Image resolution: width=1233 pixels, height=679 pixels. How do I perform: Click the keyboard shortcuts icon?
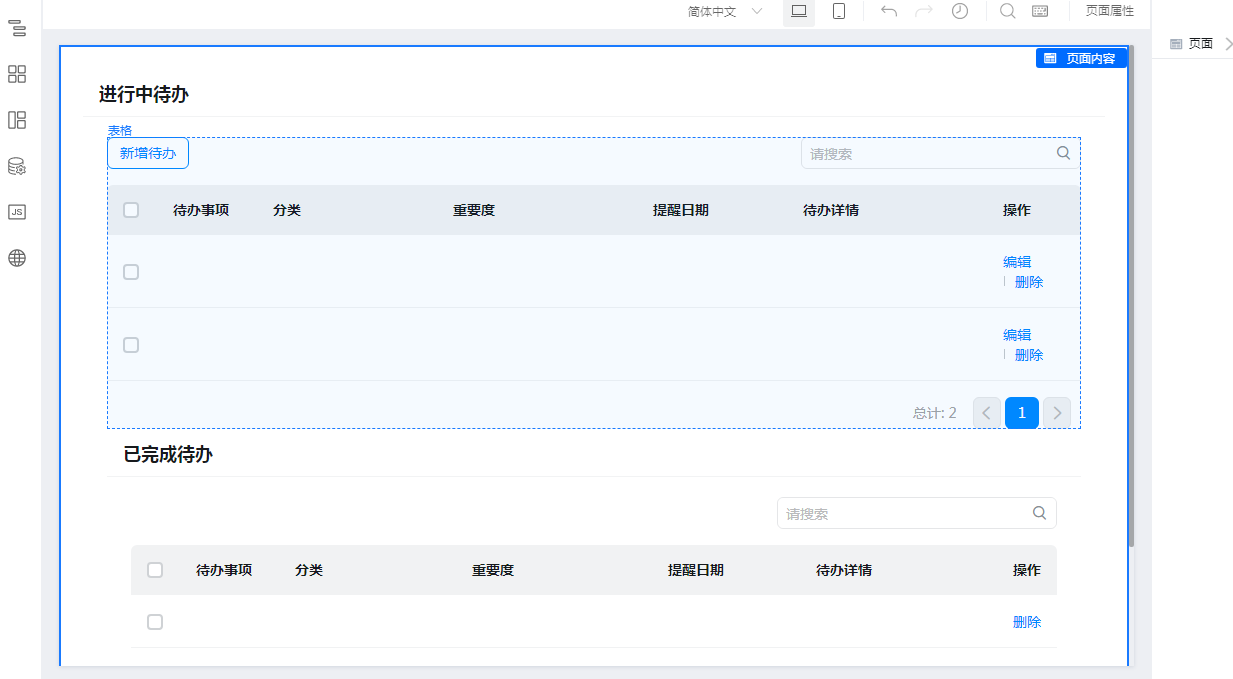pyautogui.click(x=1040, y=11)
